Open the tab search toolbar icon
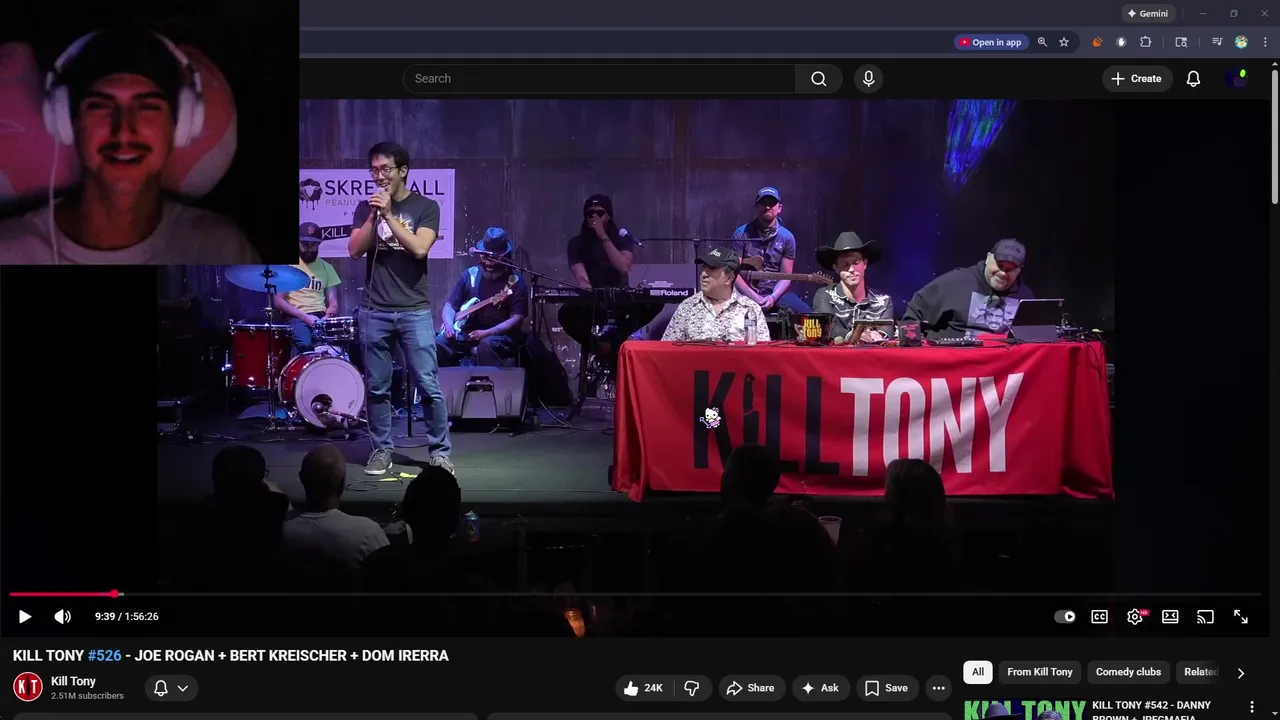The width and height of the screenshot is (1280, 720). (x=1181, y=42)
